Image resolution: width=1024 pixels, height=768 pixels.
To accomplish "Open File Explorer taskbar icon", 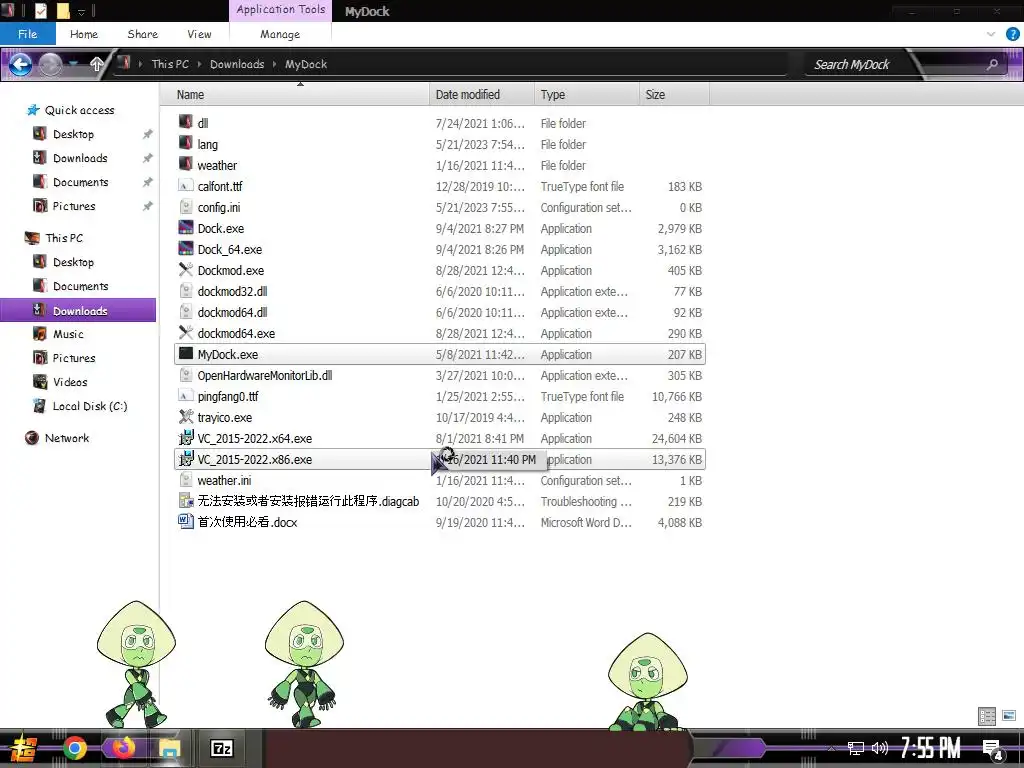I will [x=170, y=748].
